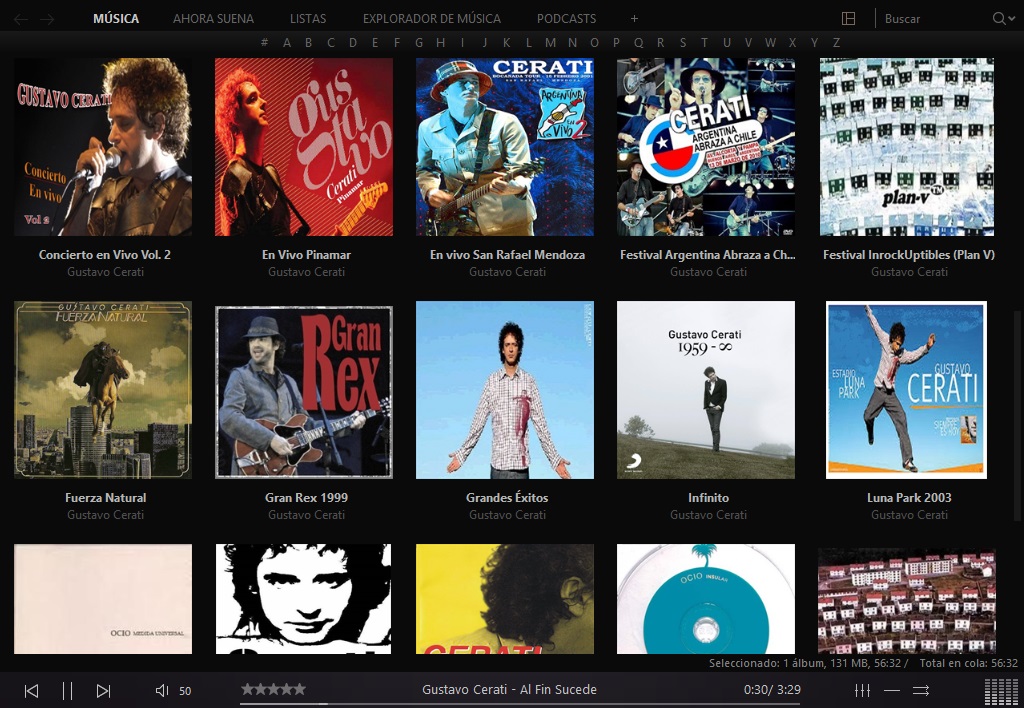The width and height of the screenshot is (1024, 708).
Task: Jump to the previous track
Action: point(30,690)
